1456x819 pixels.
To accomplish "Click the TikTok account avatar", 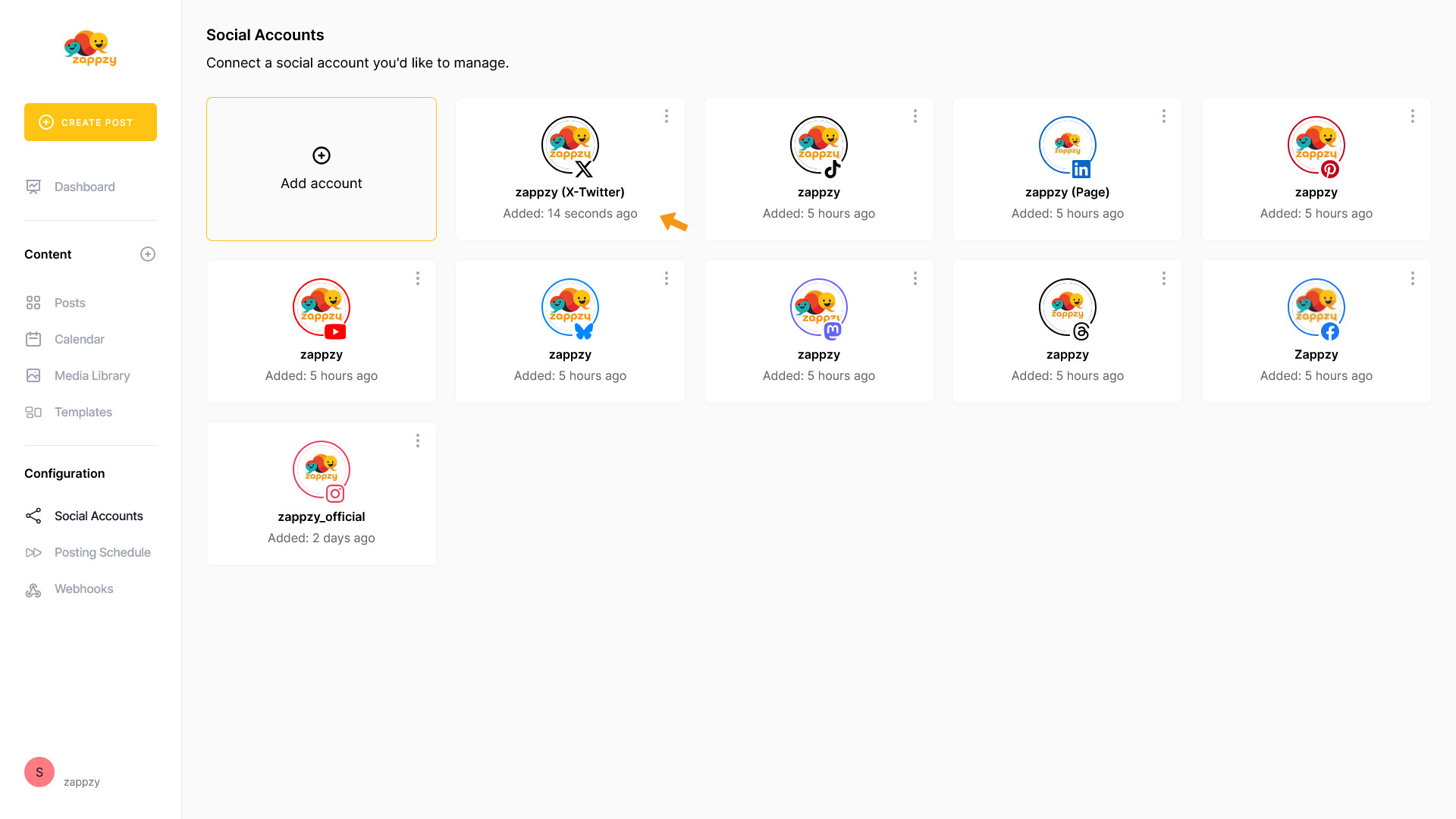I will click(x=819, y=146).
